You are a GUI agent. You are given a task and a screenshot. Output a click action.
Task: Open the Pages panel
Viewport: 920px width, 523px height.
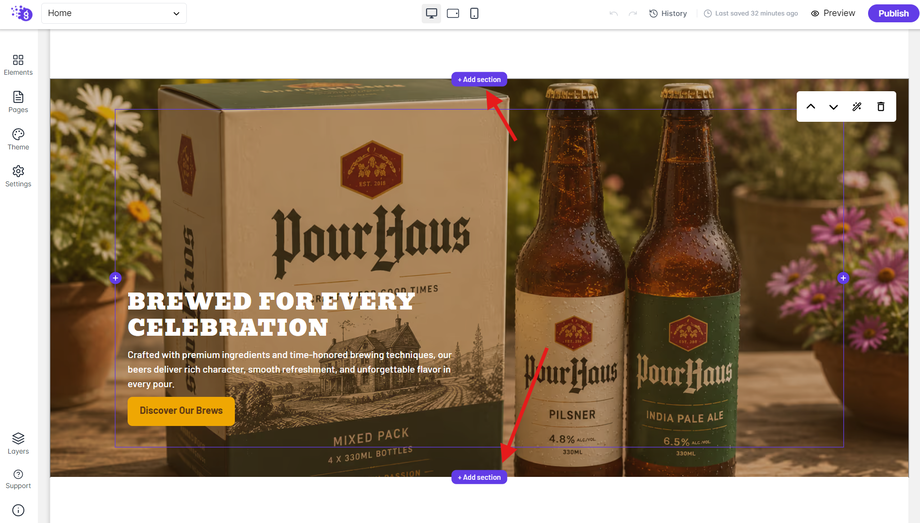click(x=18, y=102)
